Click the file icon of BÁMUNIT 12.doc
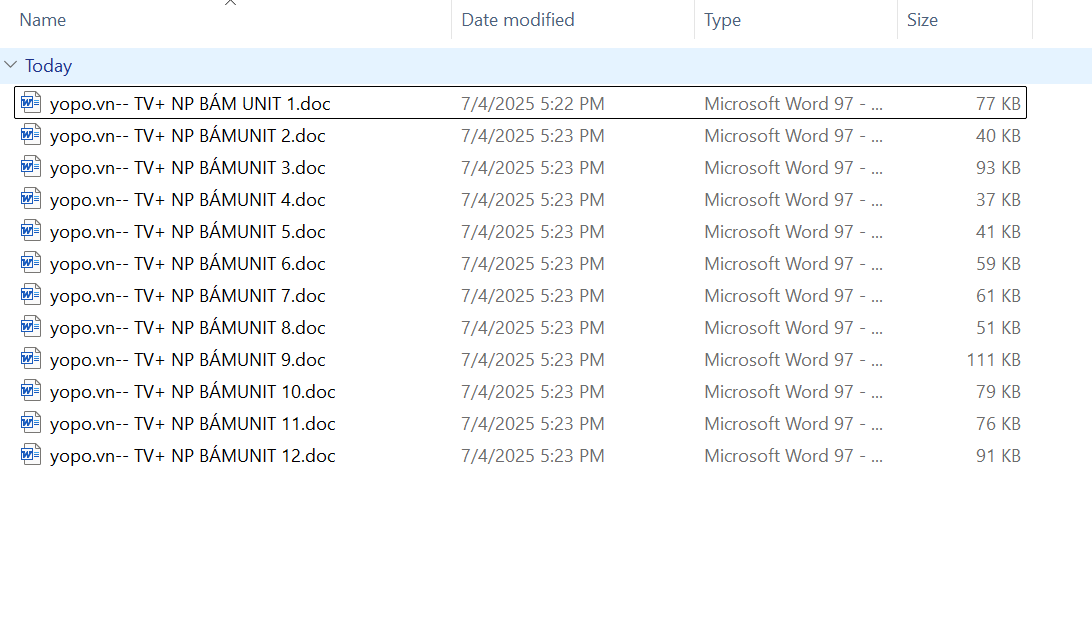The image size is (1092, 643). [31, 455]
